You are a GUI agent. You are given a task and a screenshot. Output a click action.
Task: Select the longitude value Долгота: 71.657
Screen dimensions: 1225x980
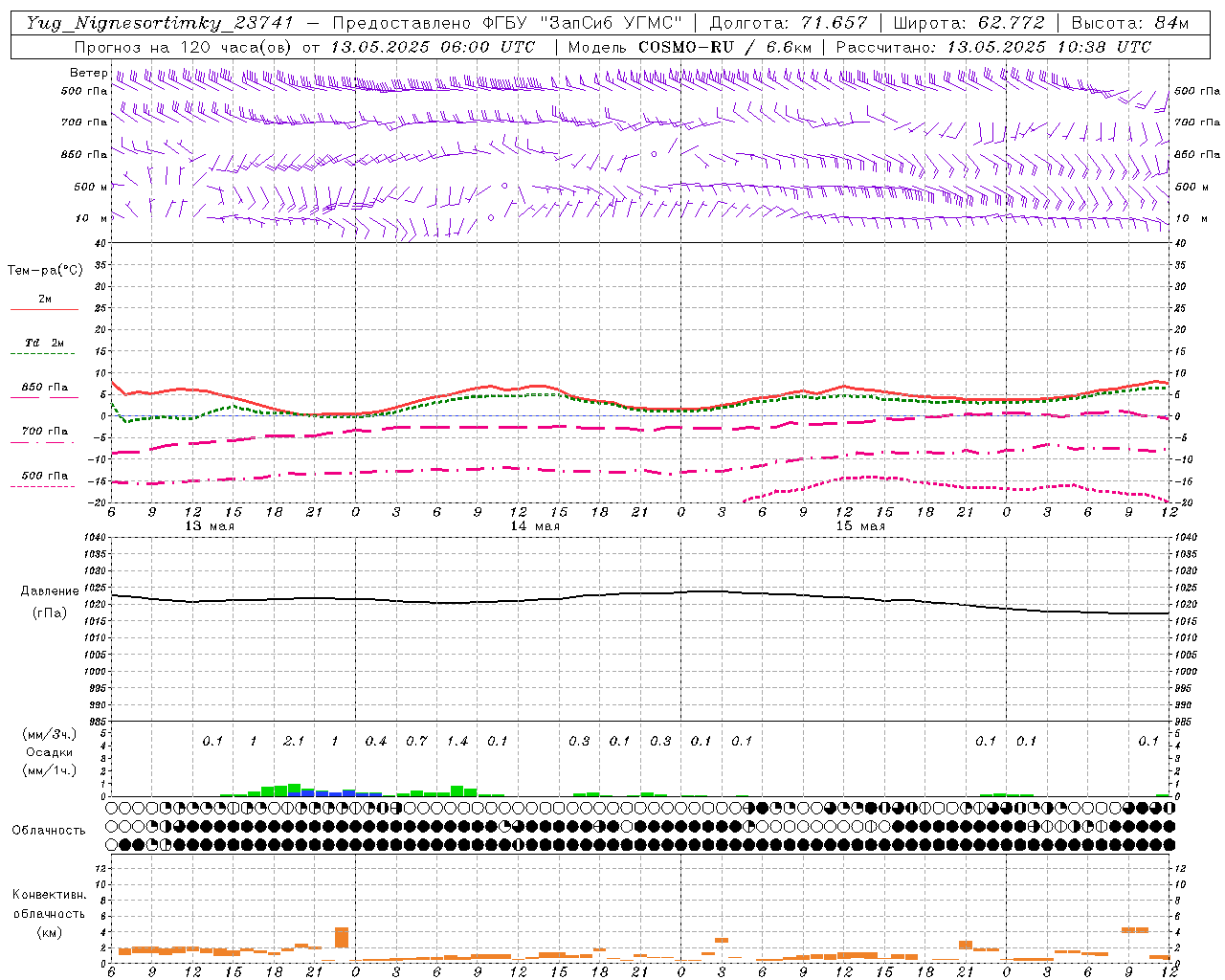point(789,23)
